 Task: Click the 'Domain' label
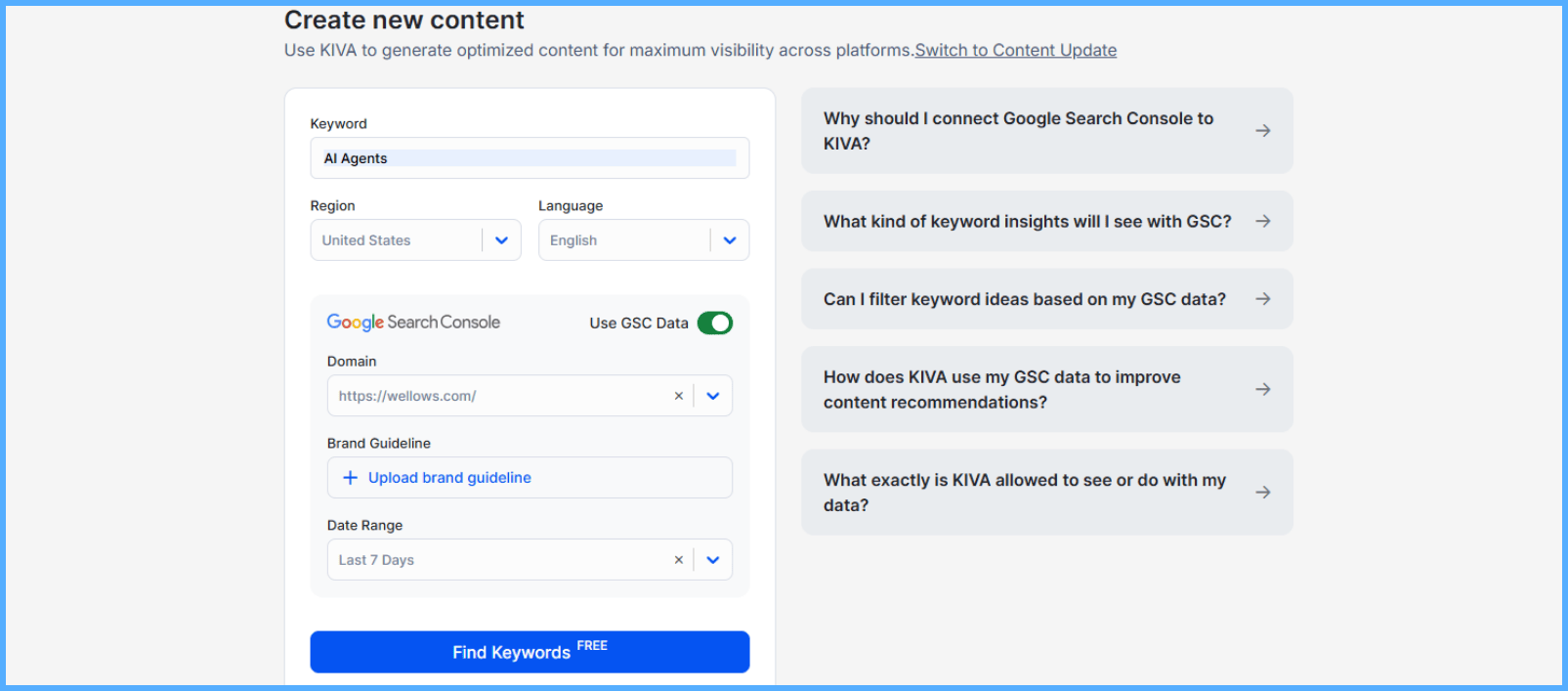tap(352, 361)
